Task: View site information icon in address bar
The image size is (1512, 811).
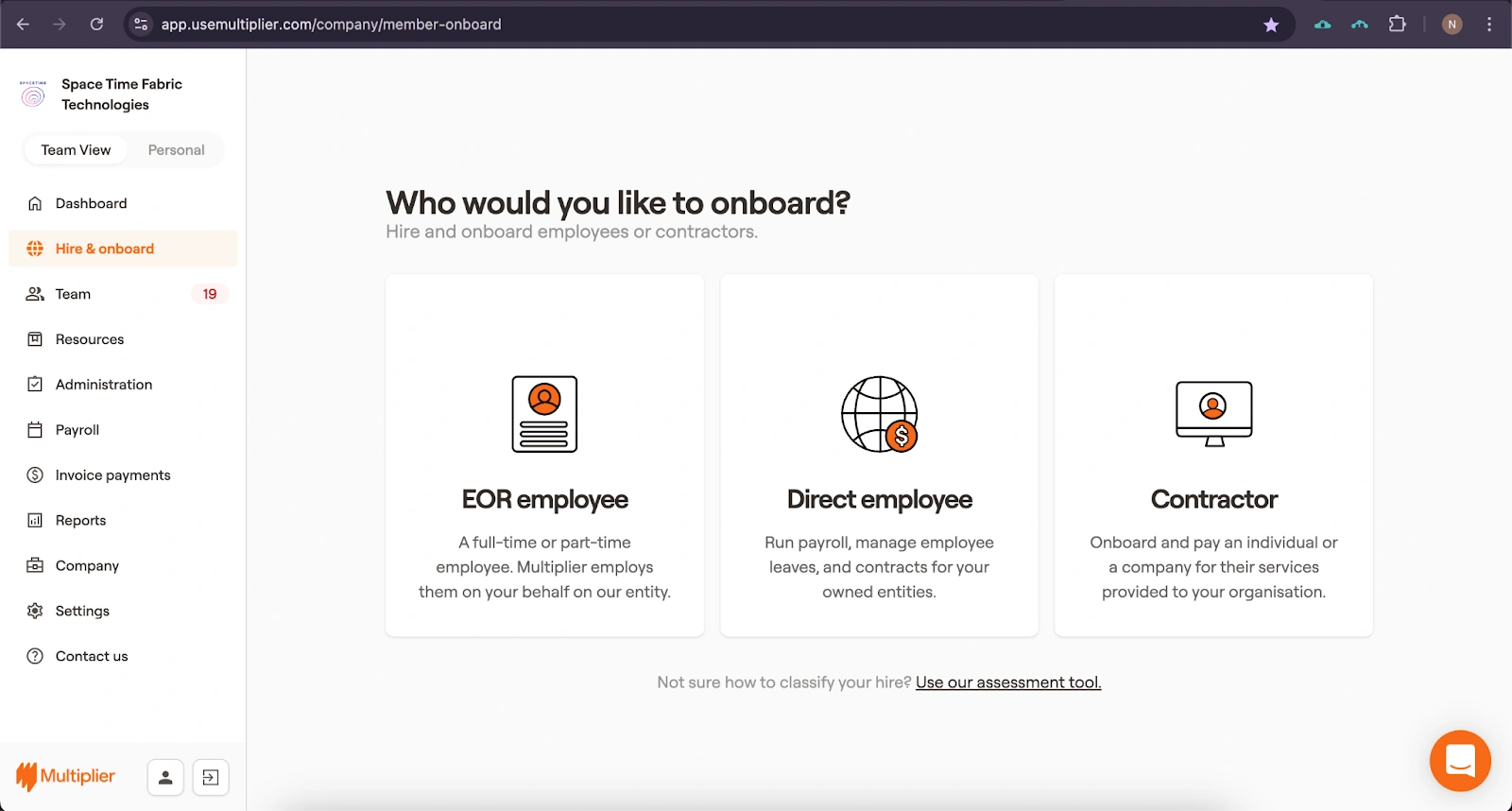Action: coord(141,25)
